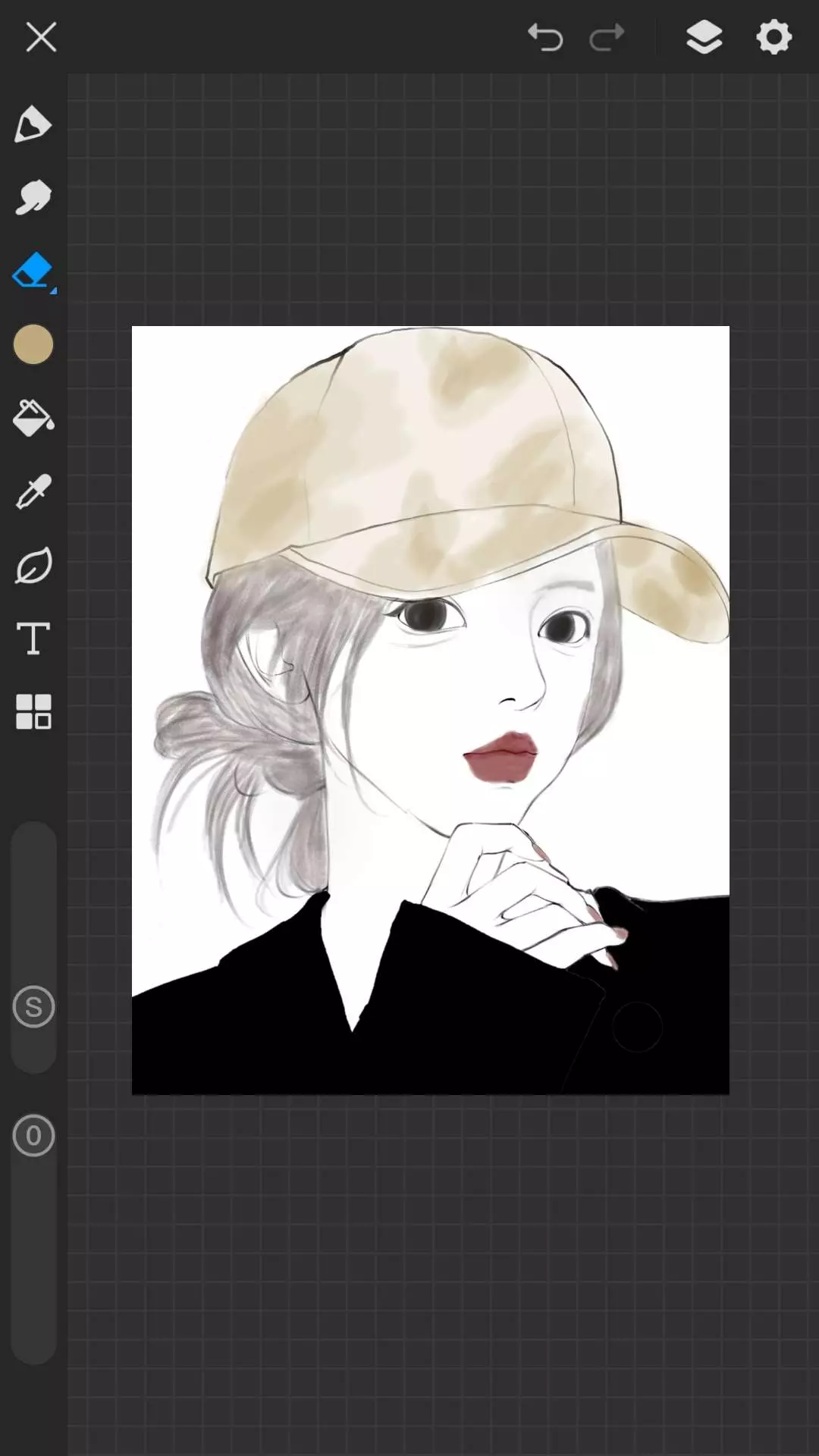Undo the last stroke
This screenshot has width=819, height=1456.
tap(545, 37)
